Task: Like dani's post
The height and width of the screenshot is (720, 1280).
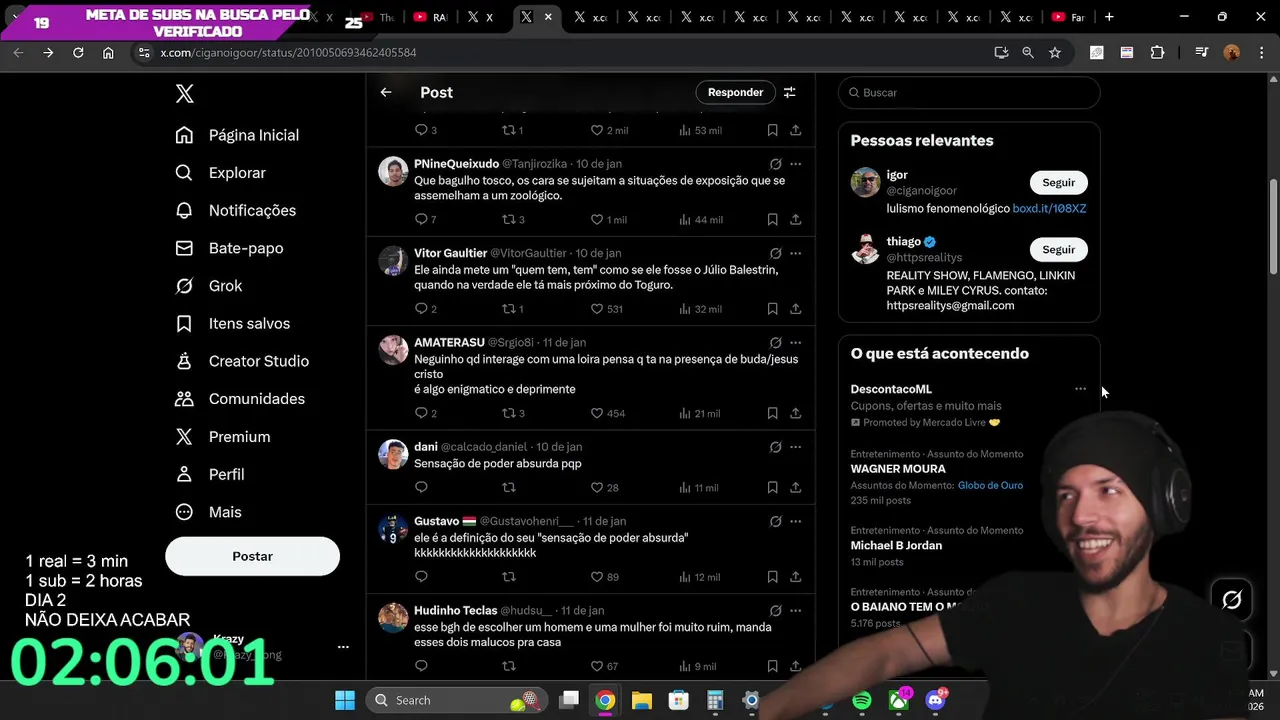Action: [597, 487]
